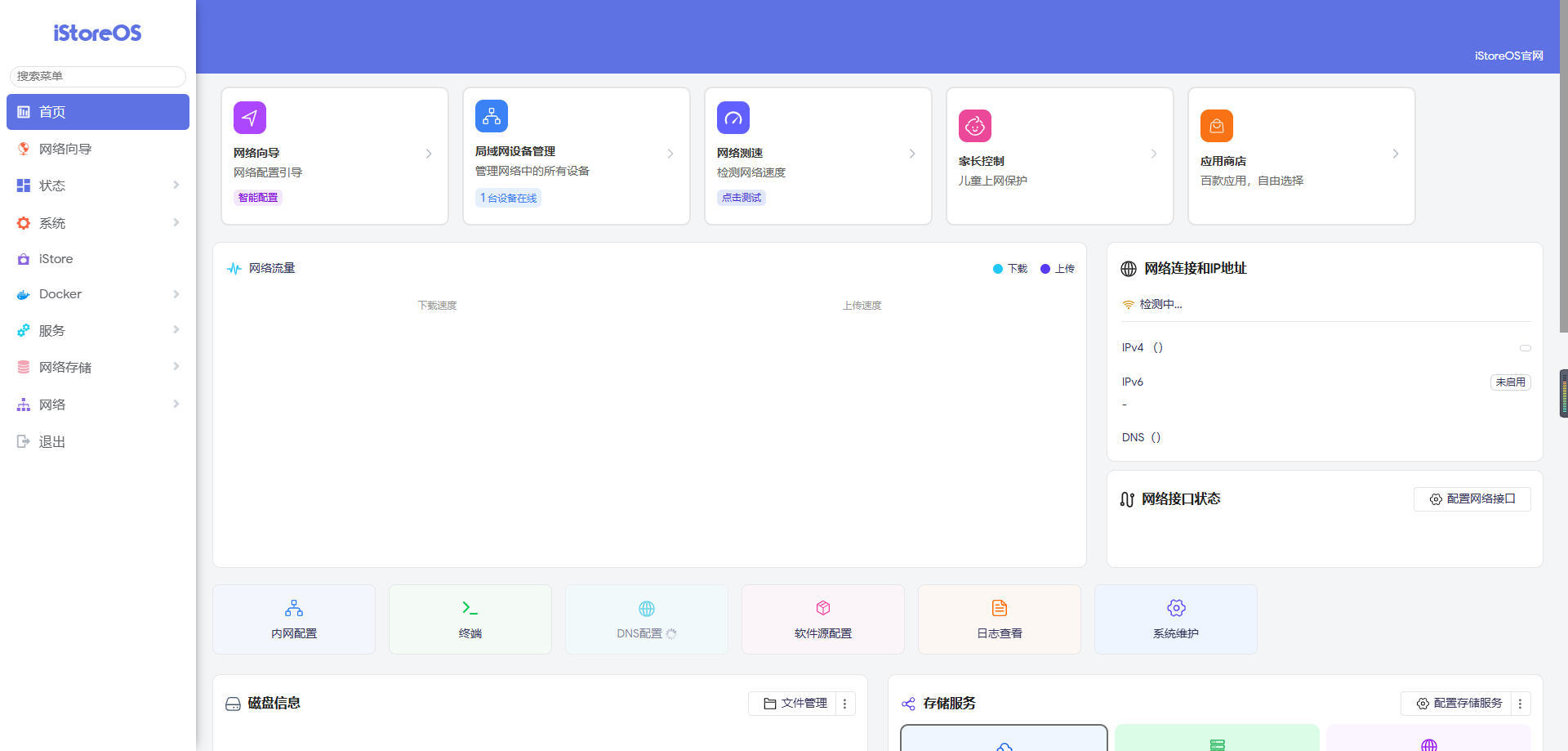The width and height of the screenshot is (1568, 751).
Task: Open the pink Parental Control icon
Action: coord(975,126)
